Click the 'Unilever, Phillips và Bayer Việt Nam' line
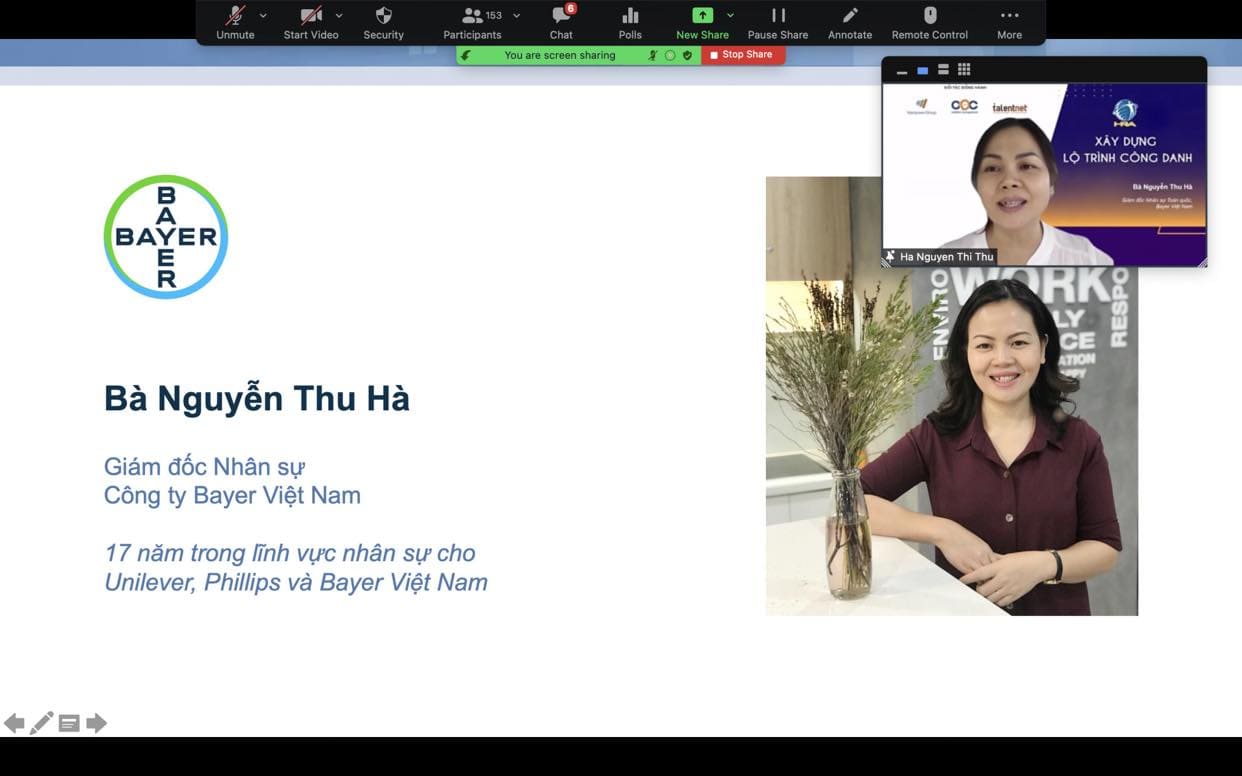This screenshot has width=1242, height=776. (x=296, y=582)
